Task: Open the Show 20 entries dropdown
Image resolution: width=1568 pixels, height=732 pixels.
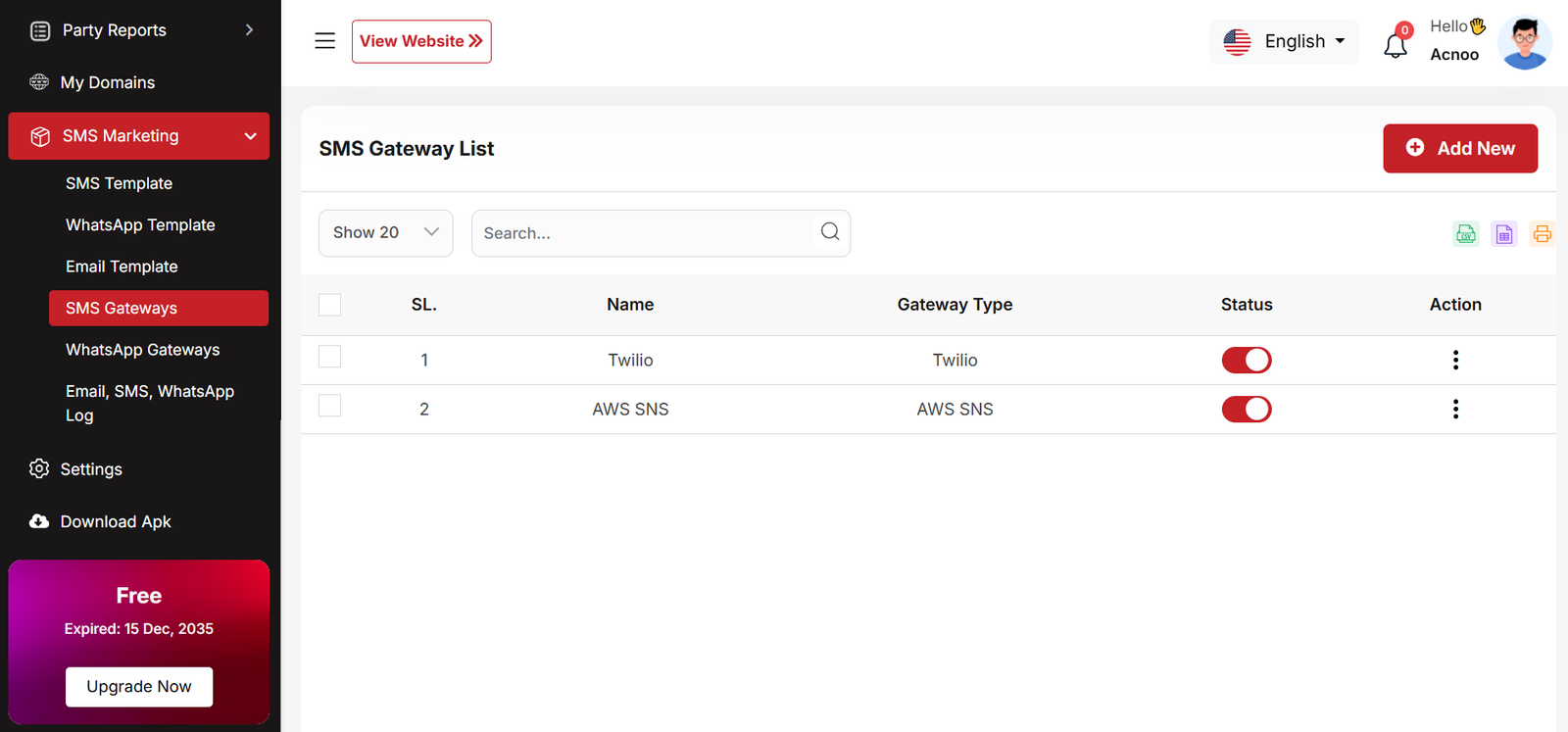Action: [385, 233]
